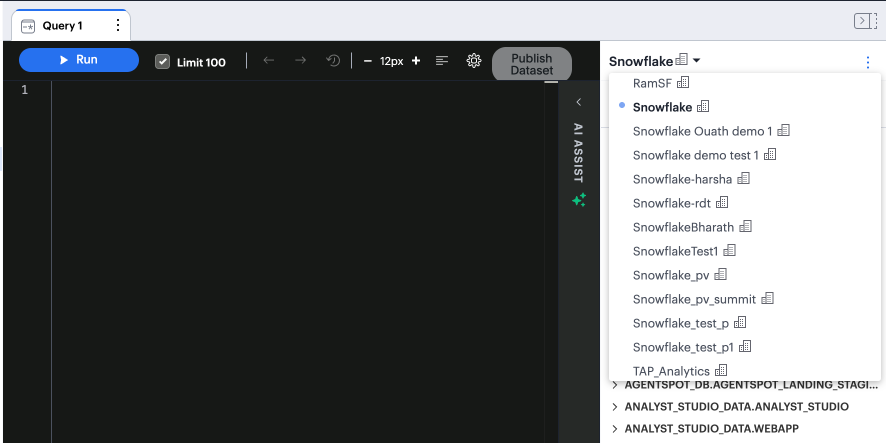Choose Snowflake_pv connection

(x=745, y=275)
